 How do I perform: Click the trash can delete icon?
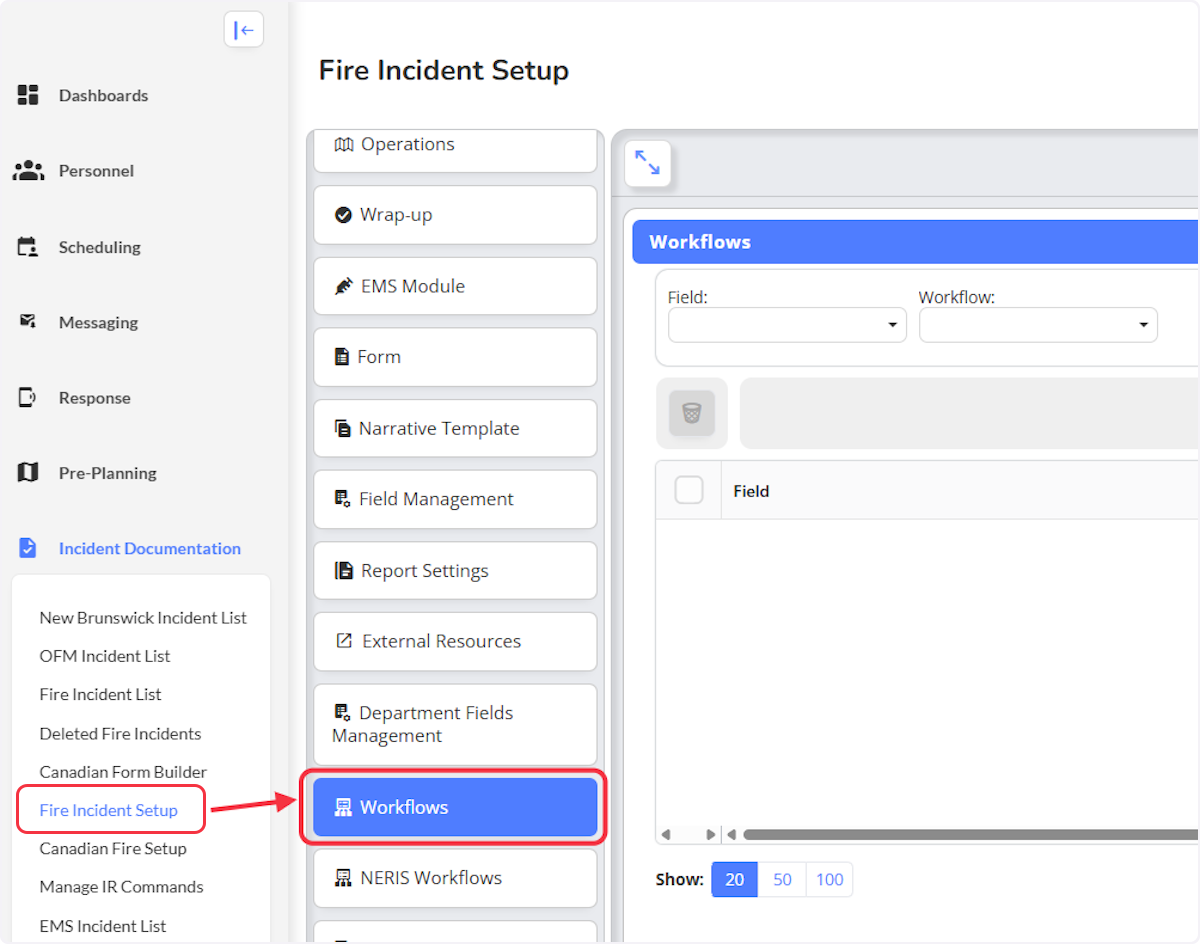click(x=692, y=413)
